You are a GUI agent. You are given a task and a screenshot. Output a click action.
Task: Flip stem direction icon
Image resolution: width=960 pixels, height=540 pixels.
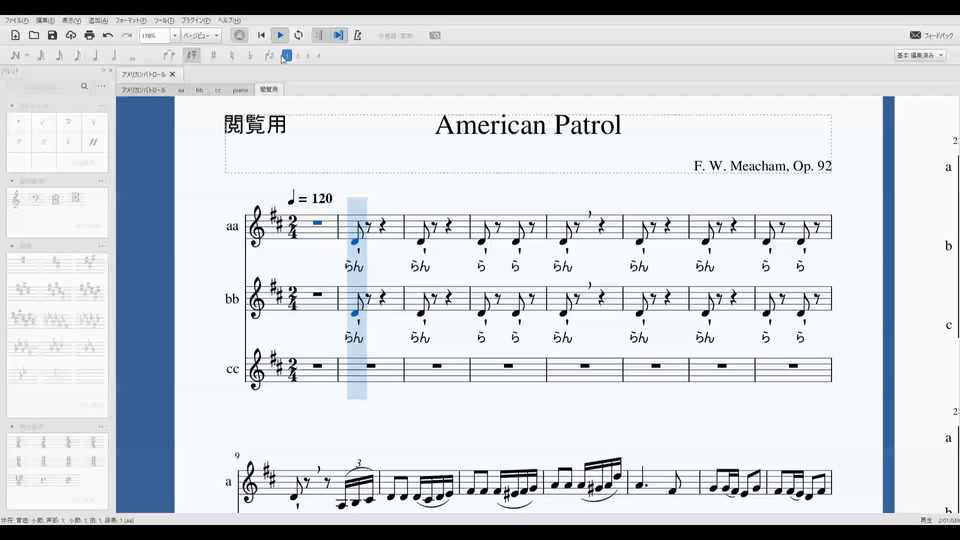point(269,56)
